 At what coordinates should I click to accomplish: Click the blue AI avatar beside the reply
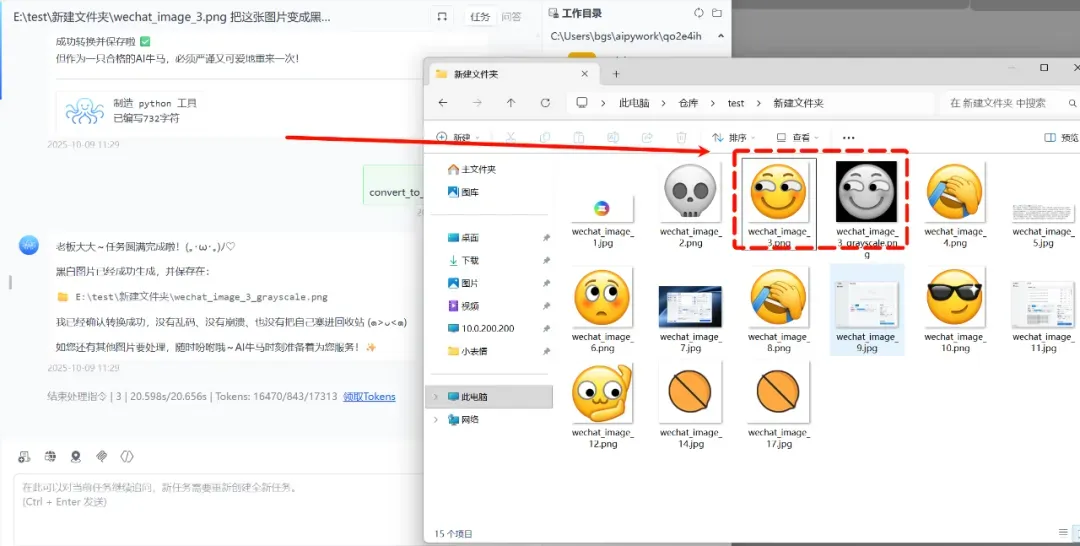click(x=29, y=245)
